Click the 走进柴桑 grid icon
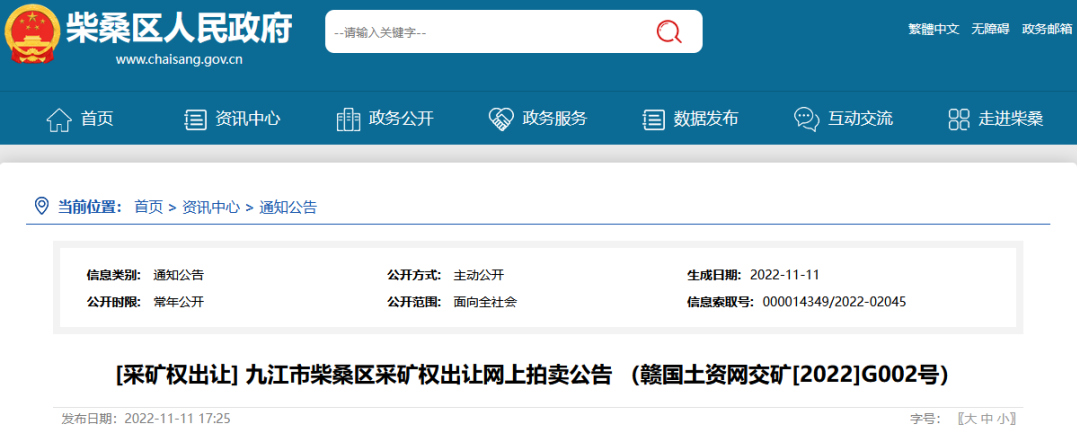The height and width of the screenshot is (437, 1077). [959, 119]
